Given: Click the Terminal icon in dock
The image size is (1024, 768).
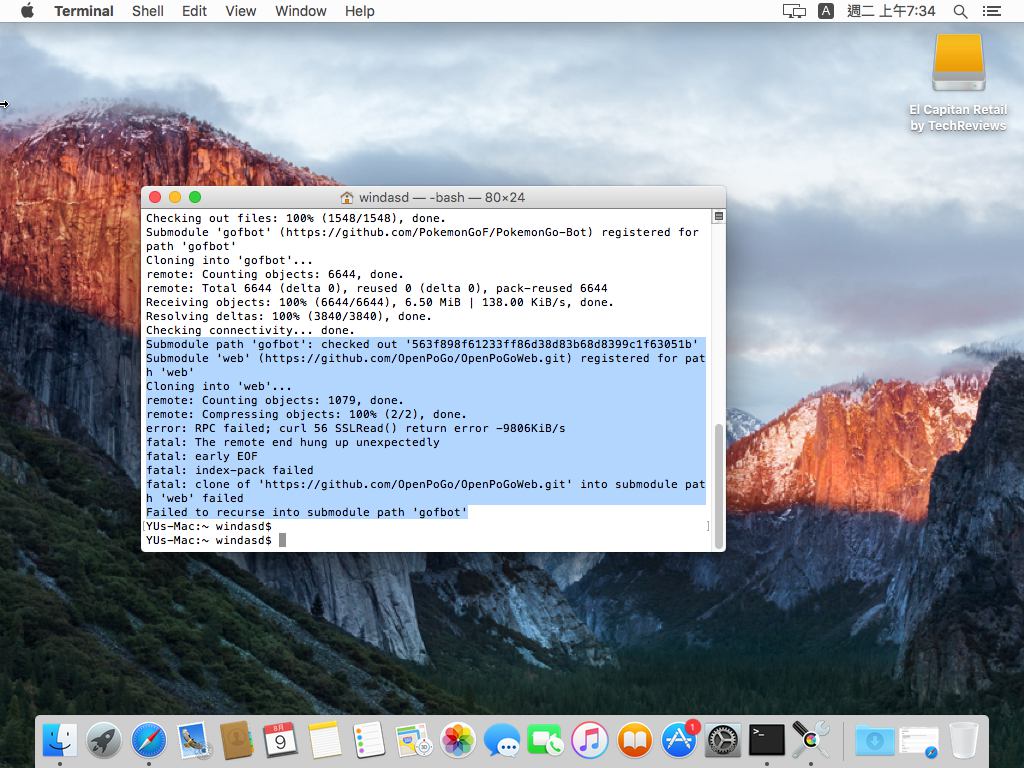Looking at the screenshot, I should (x=766, y=740).
